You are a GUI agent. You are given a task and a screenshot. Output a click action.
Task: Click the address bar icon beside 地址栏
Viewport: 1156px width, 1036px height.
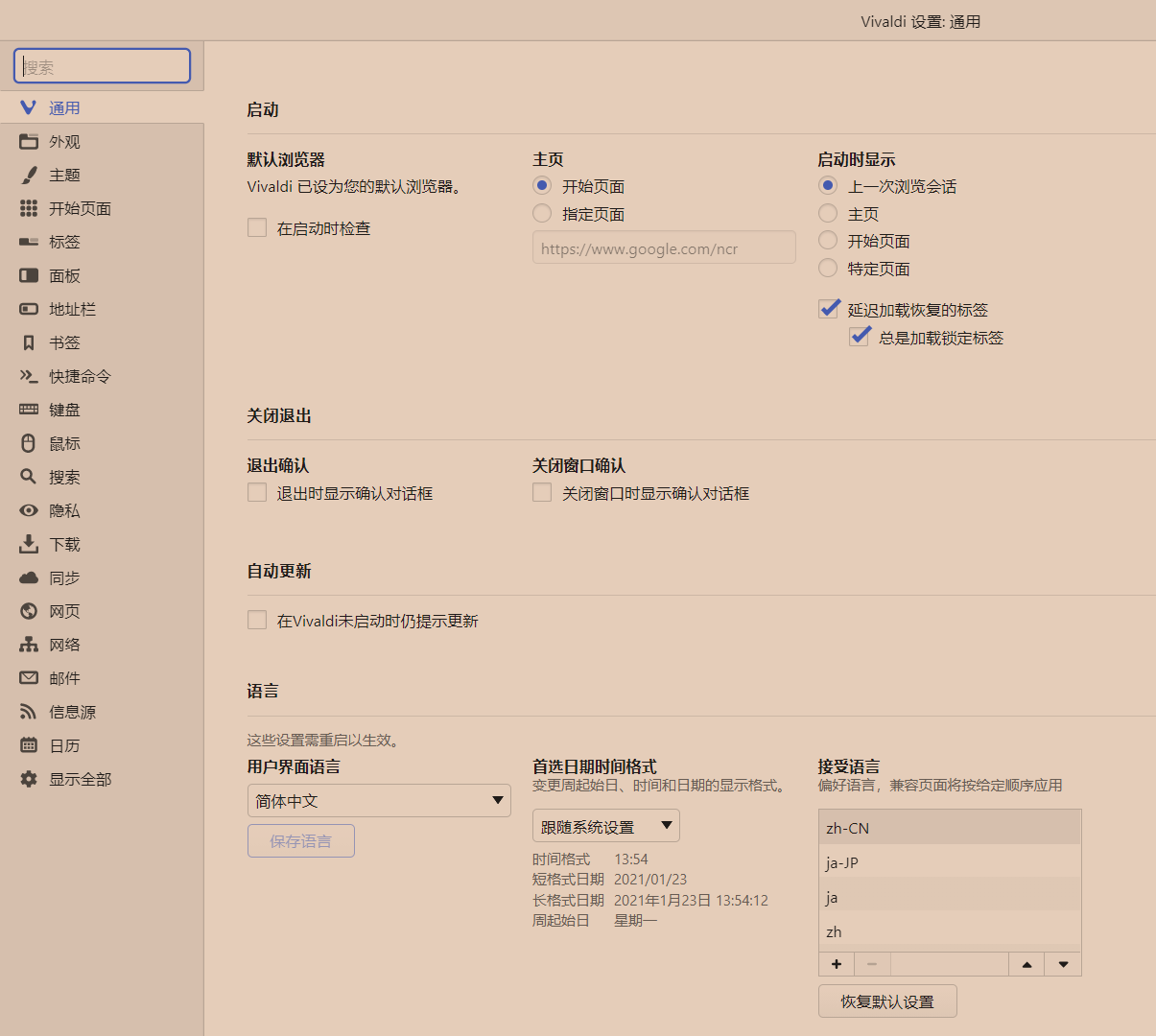[29, 309]
